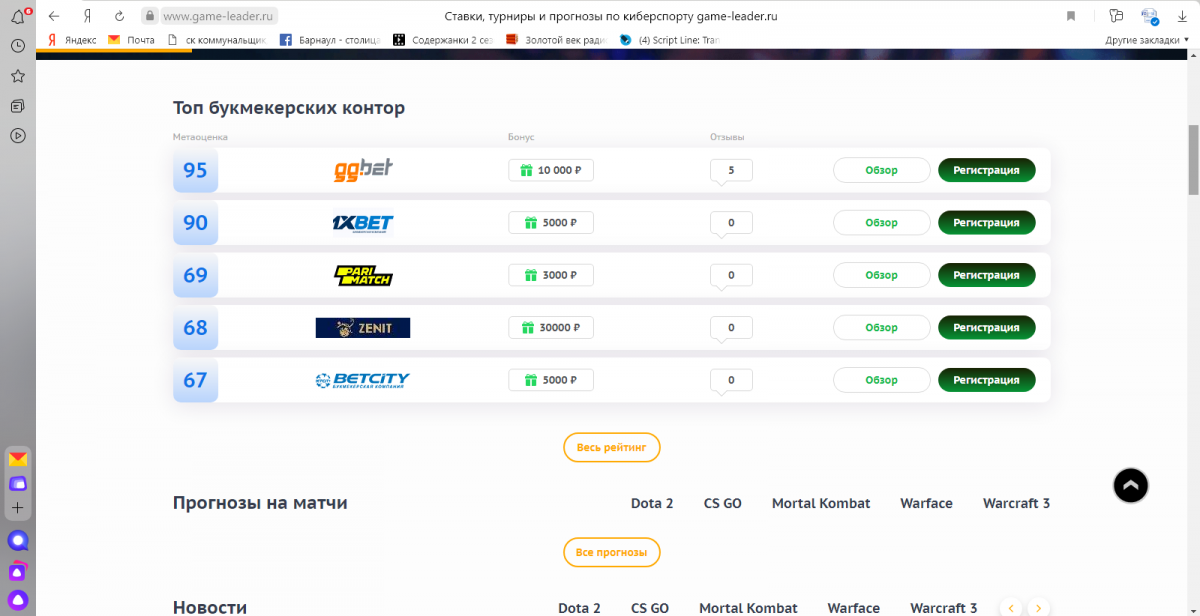Click "Регистрация" for the GGbet bookmaker
Image resolution: width=1200 pixels, height=616 pixels.
[x=986, y=170]
